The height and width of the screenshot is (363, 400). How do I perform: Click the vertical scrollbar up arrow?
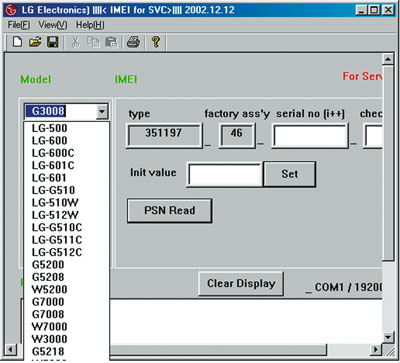(x=388, y=60)
